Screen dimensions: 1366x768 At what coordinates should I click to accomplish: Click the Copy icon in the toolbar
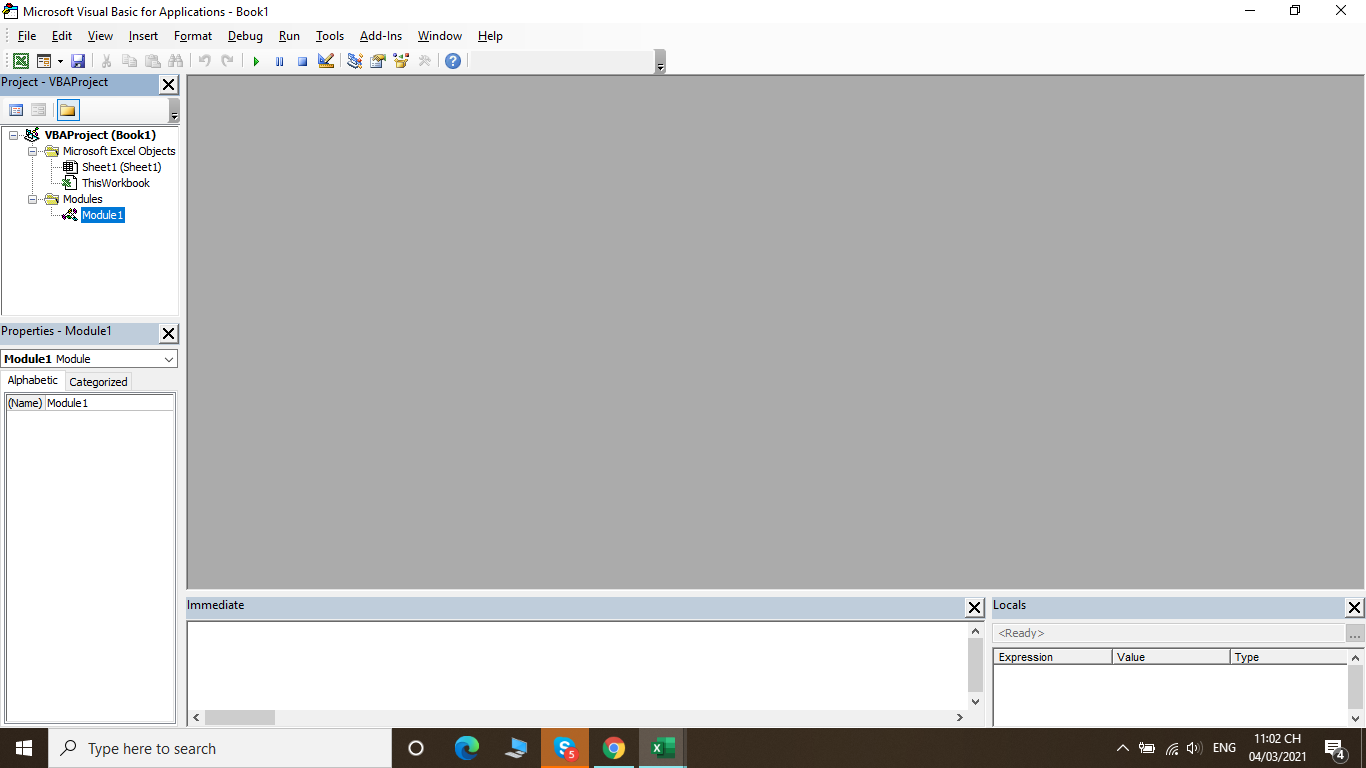pos(129,61)
